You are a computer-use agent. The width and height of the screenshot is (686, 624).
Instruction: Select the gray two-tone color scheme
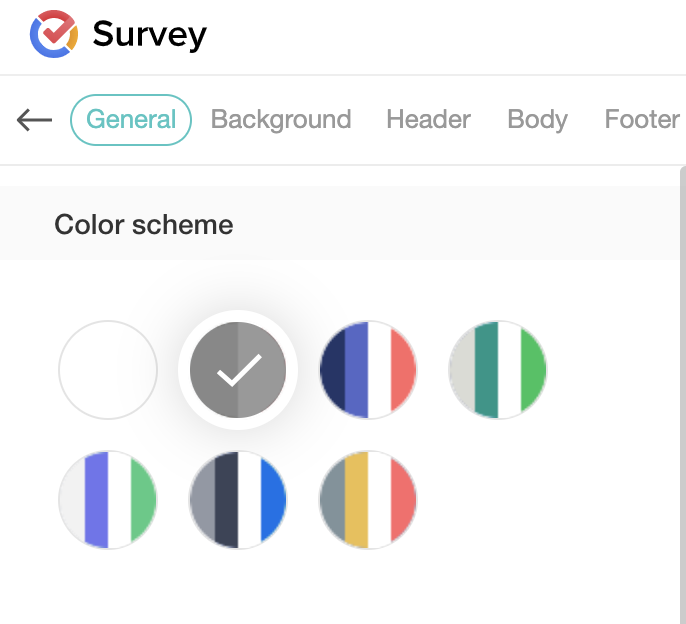pyautogui.click(x=238, y=370)
